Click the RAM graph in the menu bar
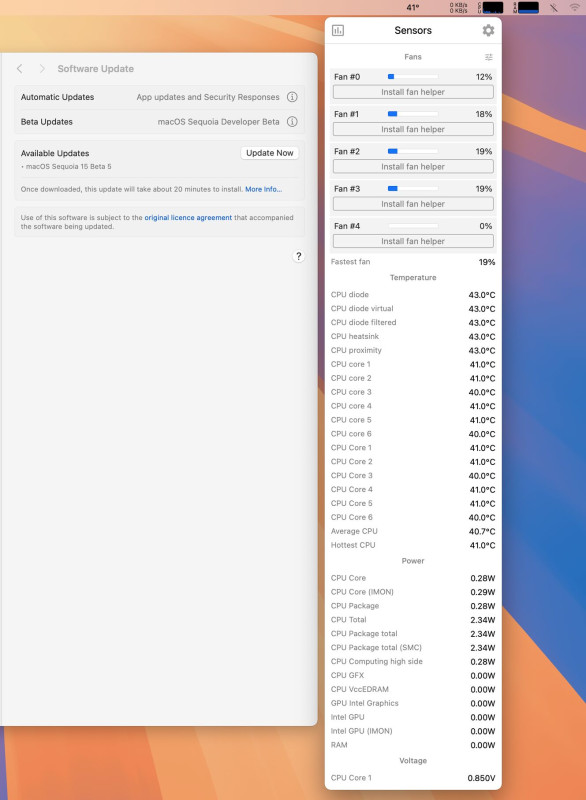This screenshot has width=586, height=800. click(x=526, y=7)
